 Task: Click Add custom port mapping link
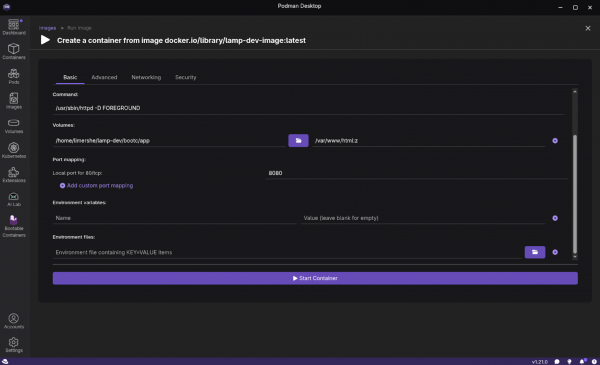[96, 186]
